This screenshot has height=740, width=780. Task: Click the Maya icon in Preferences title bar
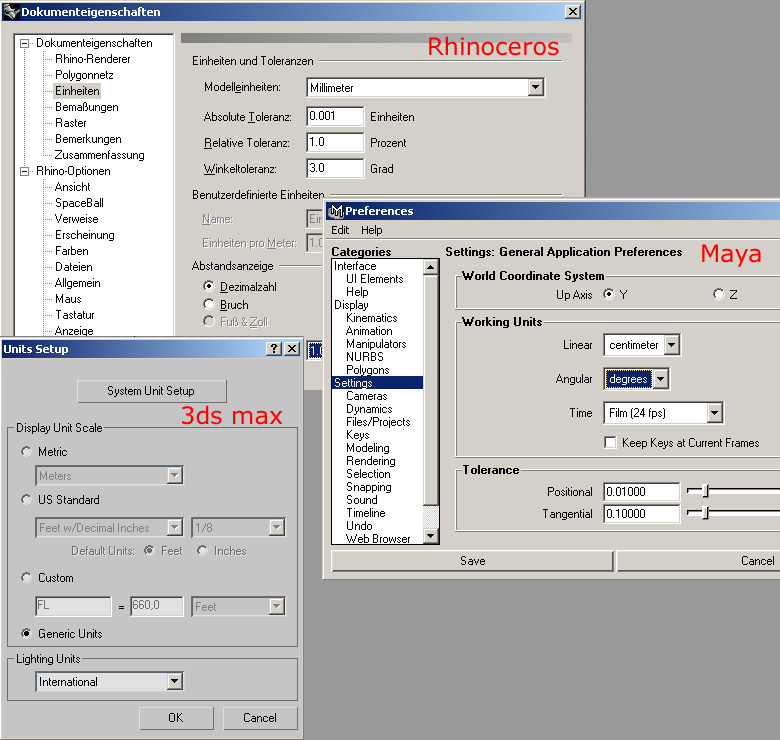(336, 211)
